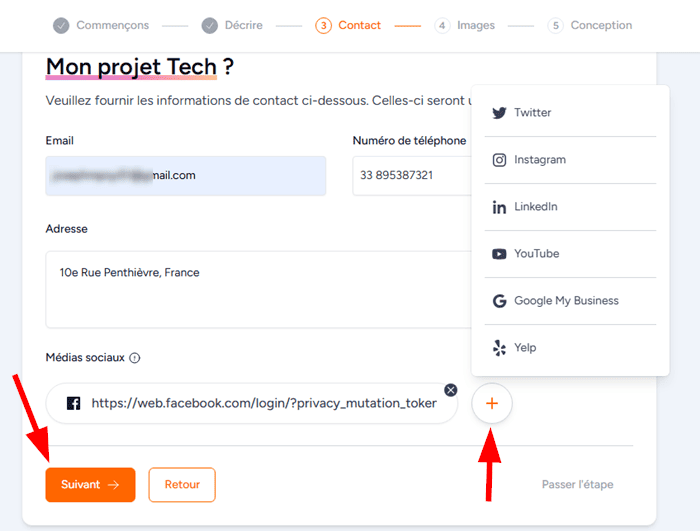Open the add social media plus button
This screenshot has width=700, height=531.
click(491, 404)
